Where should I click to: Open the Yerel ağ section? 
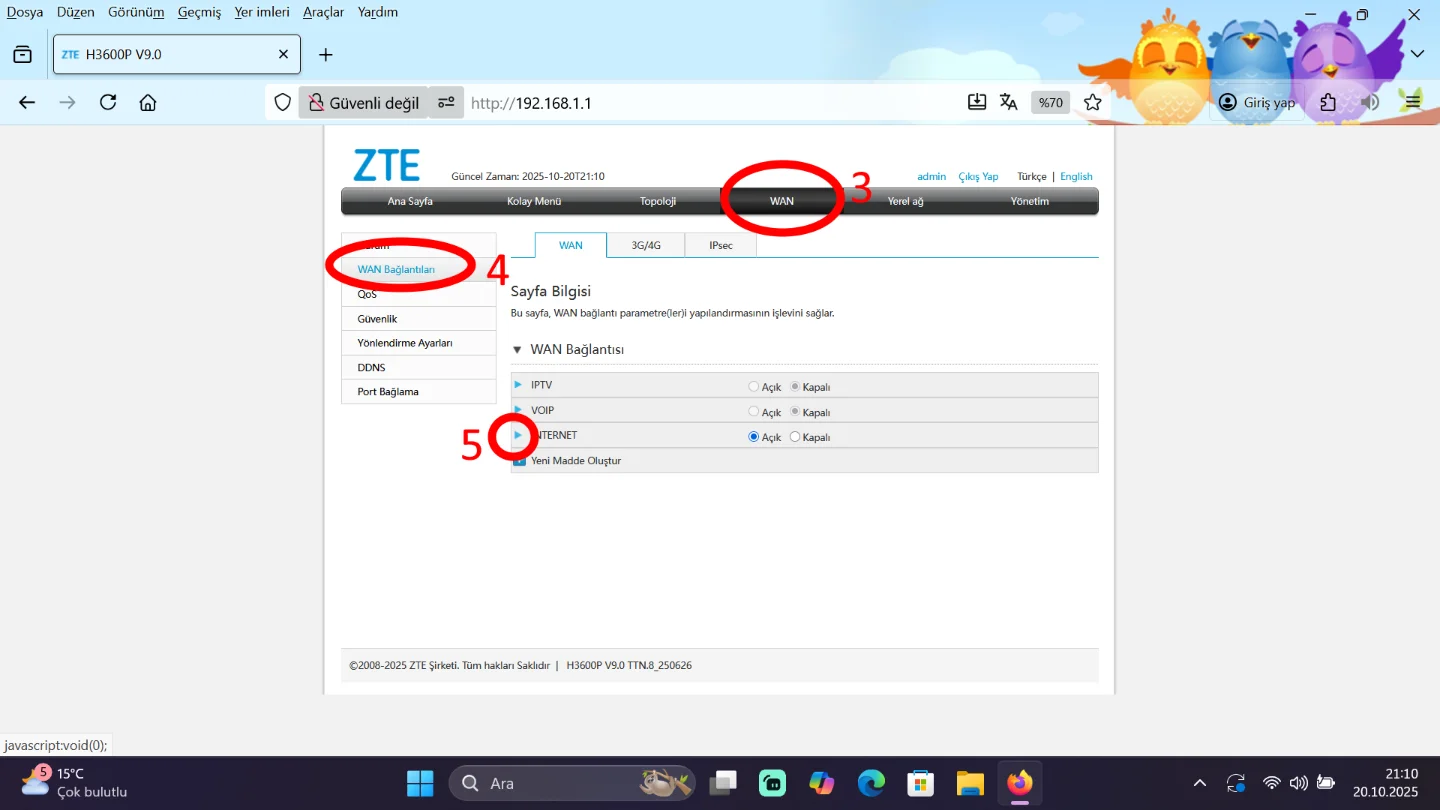906,201
